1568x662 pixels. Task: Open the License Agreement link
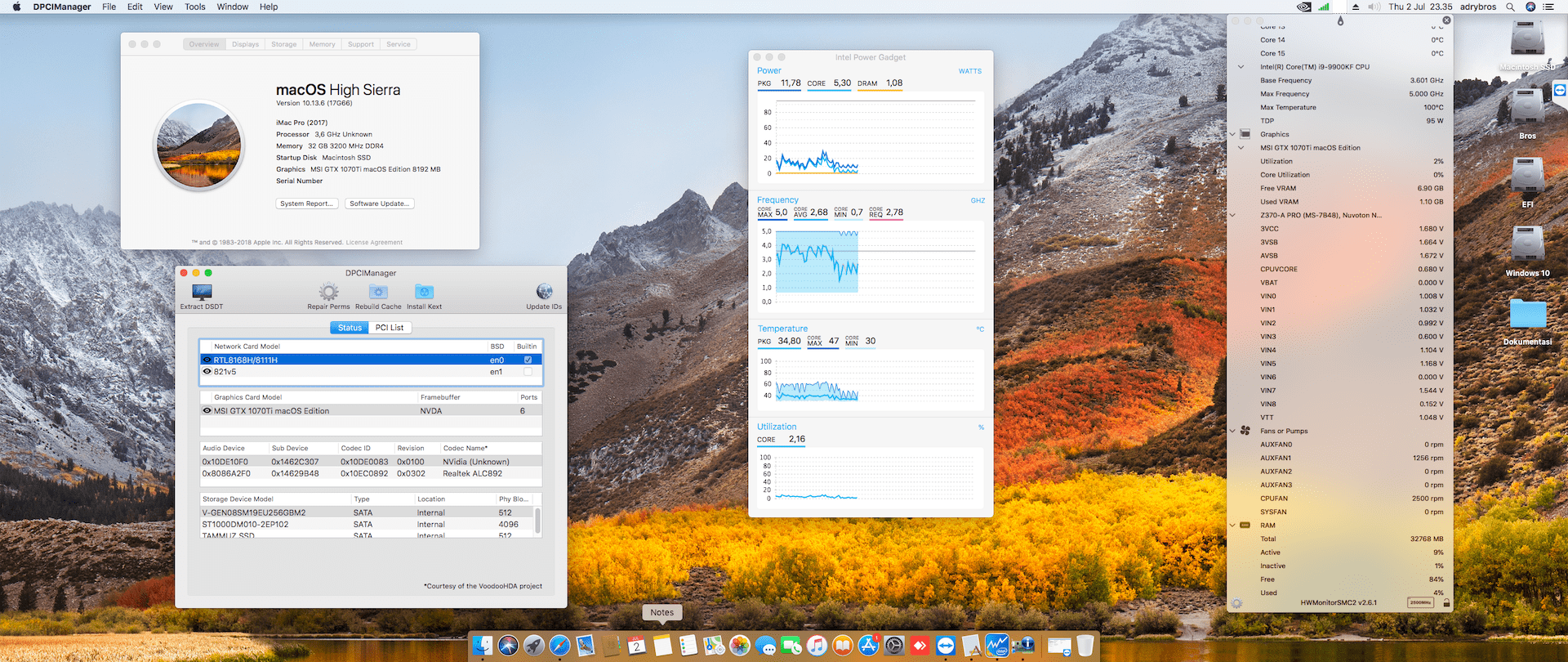click(374, 243)
